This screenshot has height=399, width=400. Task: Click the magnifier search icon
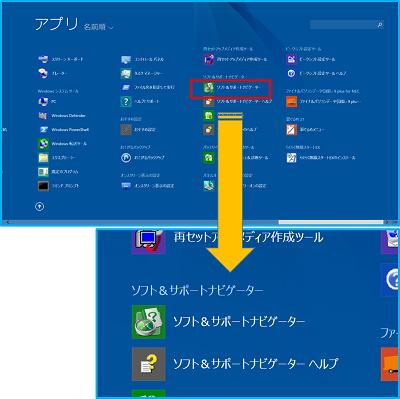pos(380,25)
